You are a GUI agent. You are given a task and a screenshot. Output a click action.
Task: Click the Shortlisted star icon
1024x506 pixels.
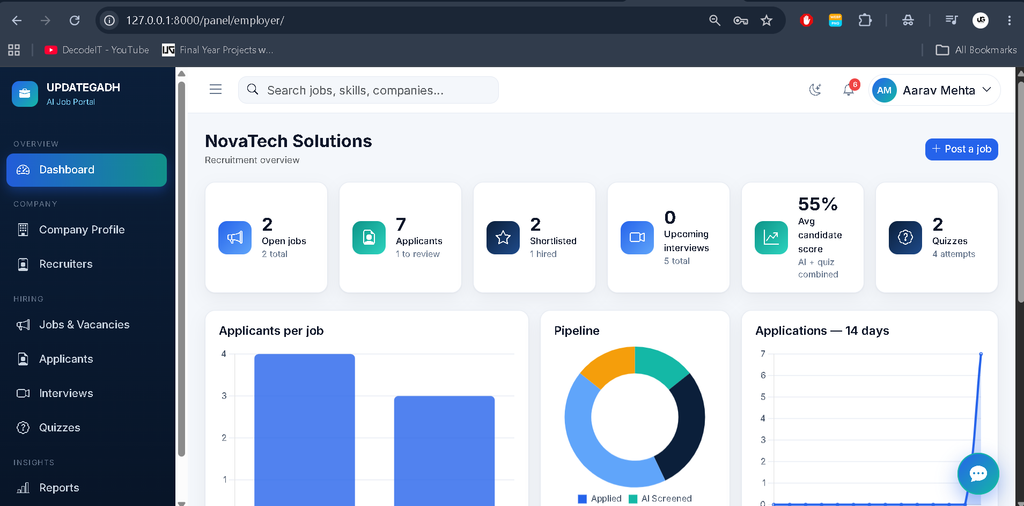tap(503, 238)
